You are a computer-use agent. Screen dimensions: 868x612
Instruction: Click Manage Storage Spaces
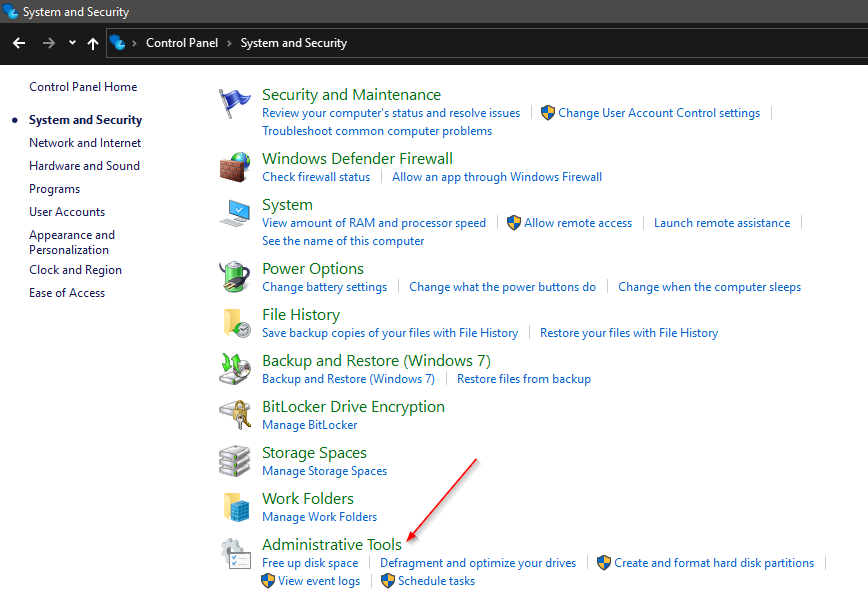pyautogui.click(x=324, y=471)
